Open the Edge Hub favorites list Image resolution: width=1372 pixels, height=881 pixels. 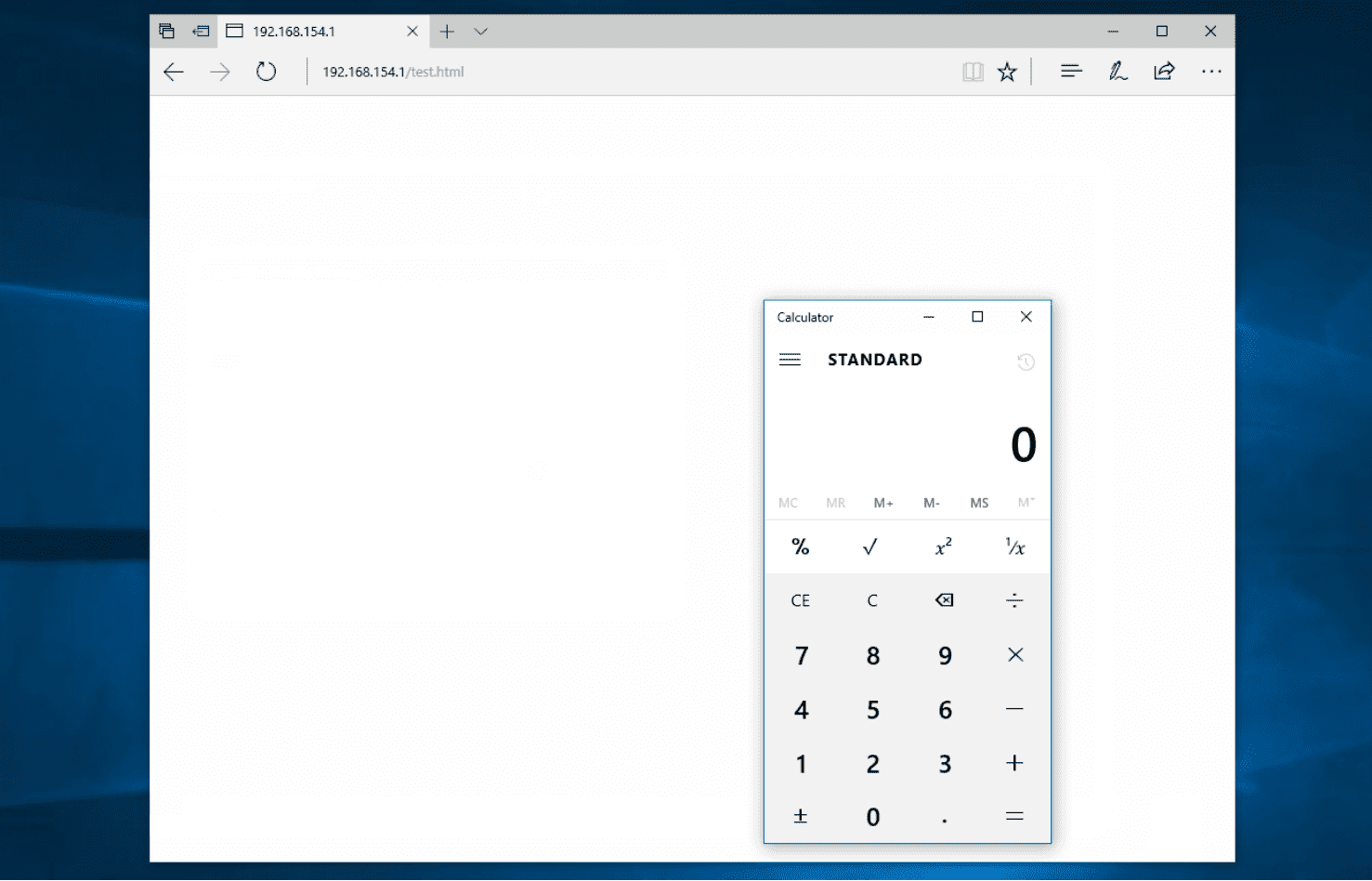1071,72
